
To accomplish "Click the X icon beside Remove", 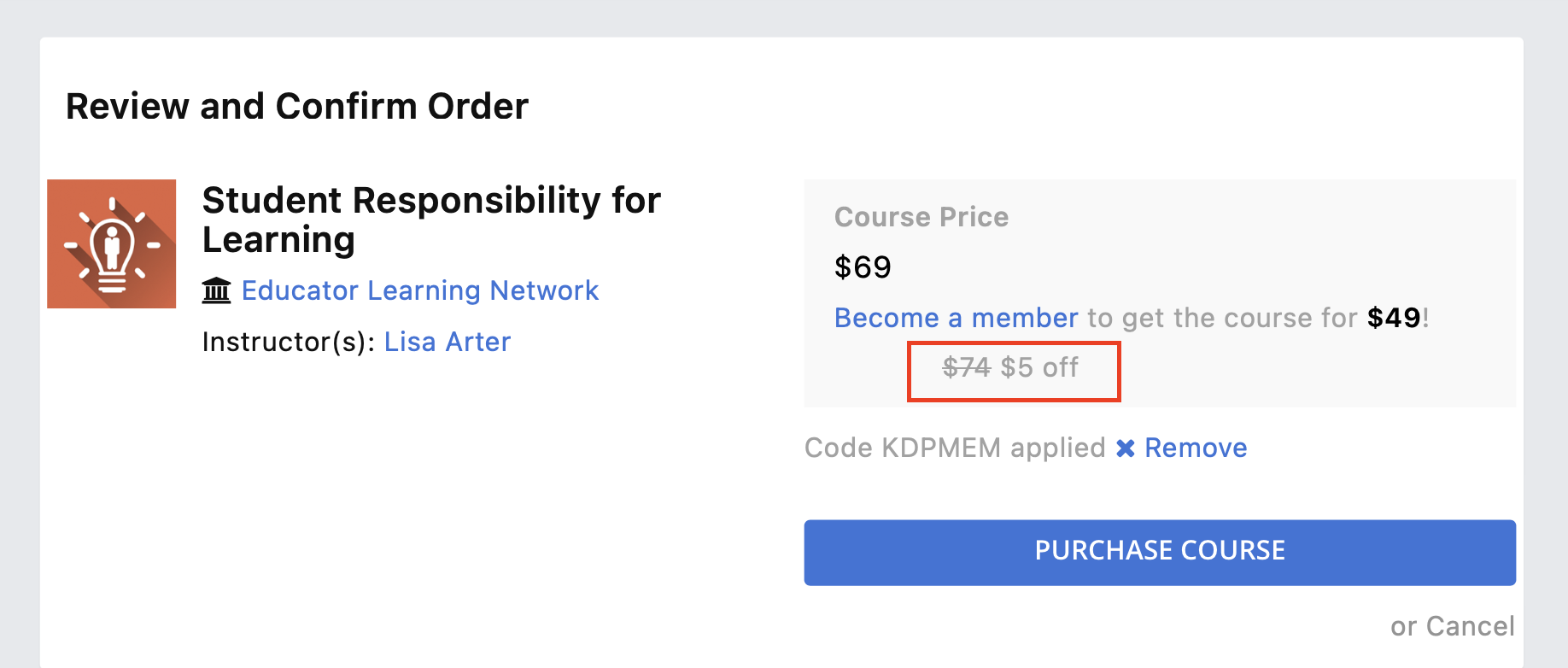I will [1126, 448].
